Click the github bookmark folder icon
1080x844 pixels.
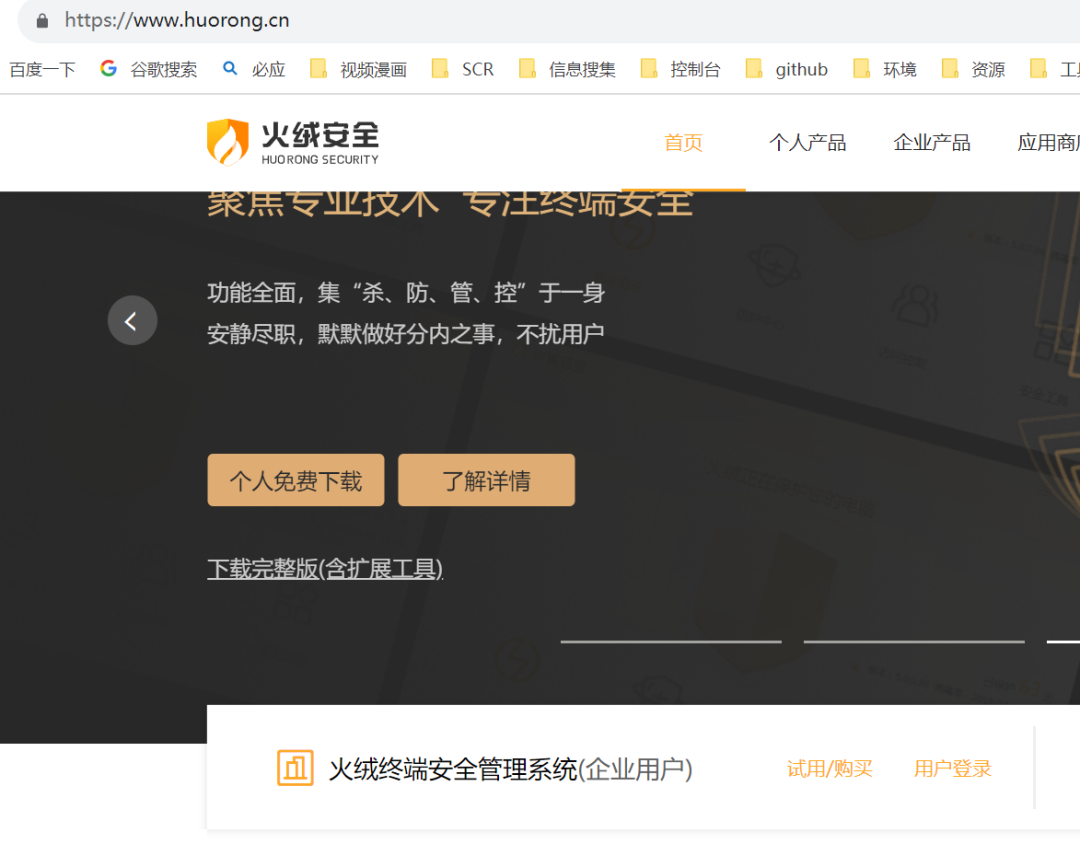click(x=755, y=68)
